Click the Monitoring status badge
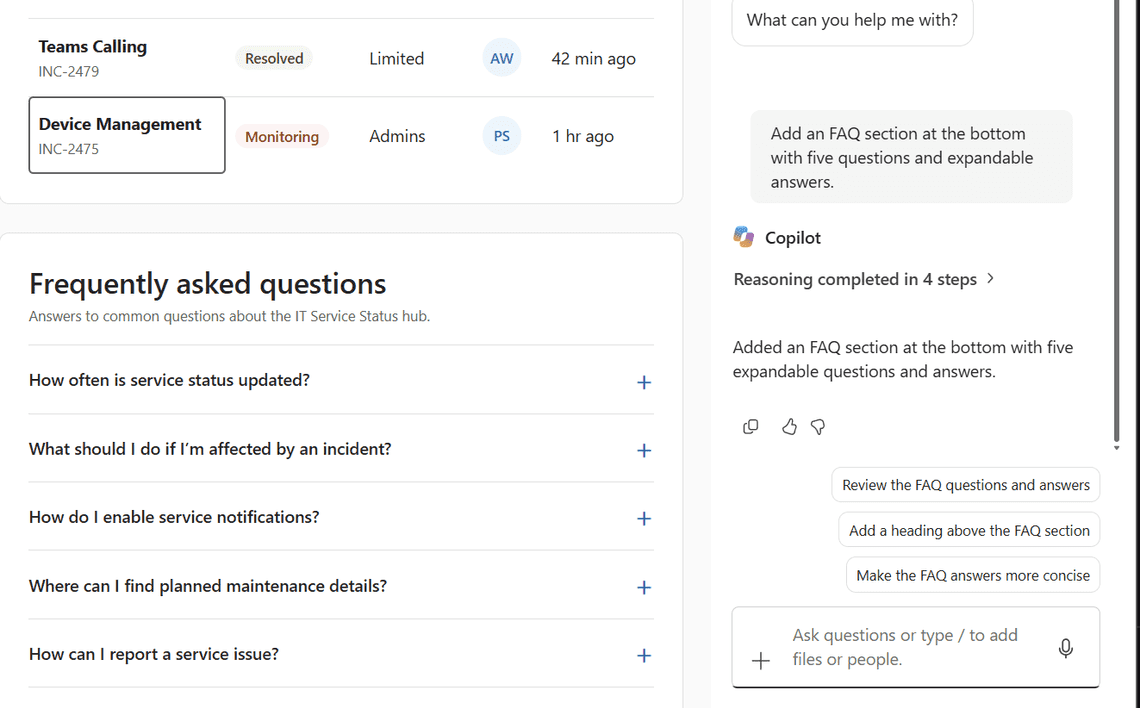Image resolution: width=1140 pixels, height=708 pixels. 282,136
